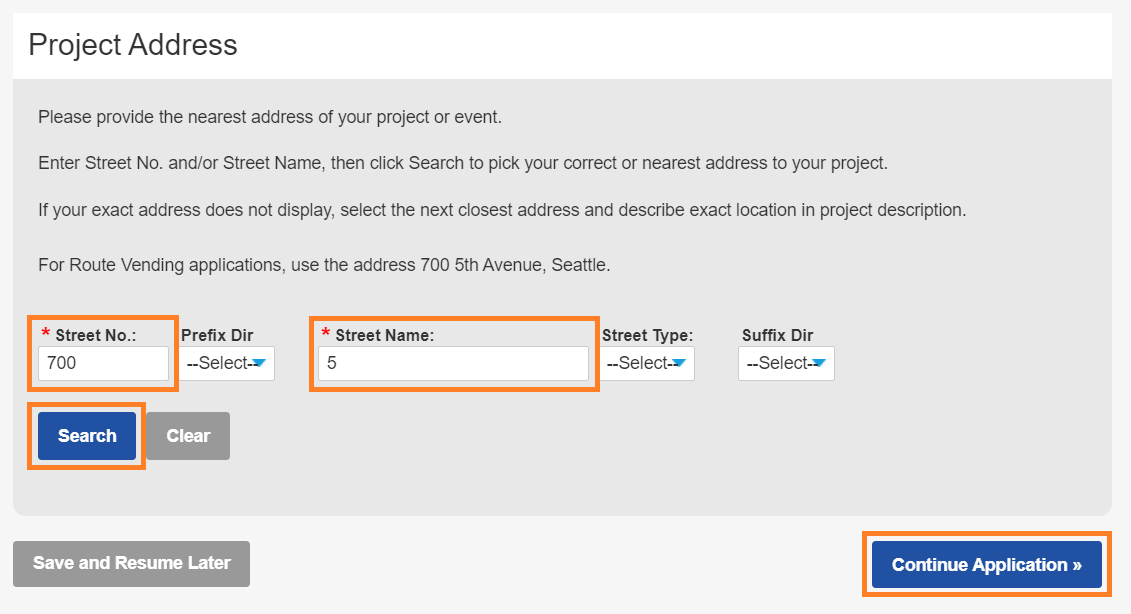Click the Prefix Dir label
This screenshot has width=1131, height=614.
tap(217, 336)
